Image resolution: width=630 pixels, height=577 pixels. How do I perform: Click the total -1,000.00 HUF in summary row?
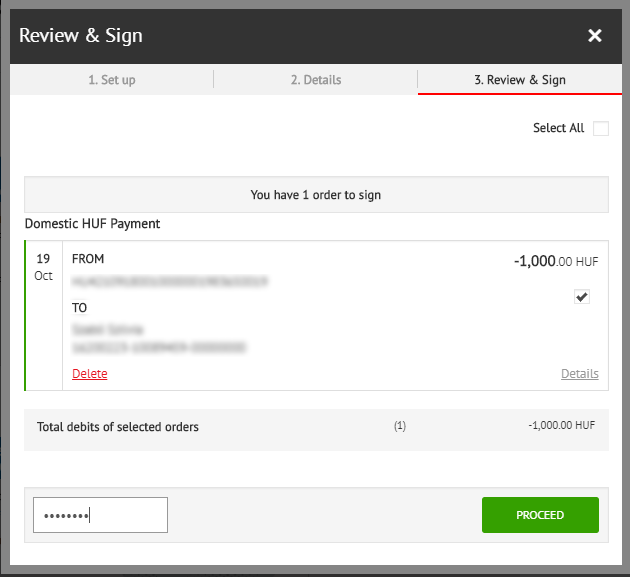(561, 426)
